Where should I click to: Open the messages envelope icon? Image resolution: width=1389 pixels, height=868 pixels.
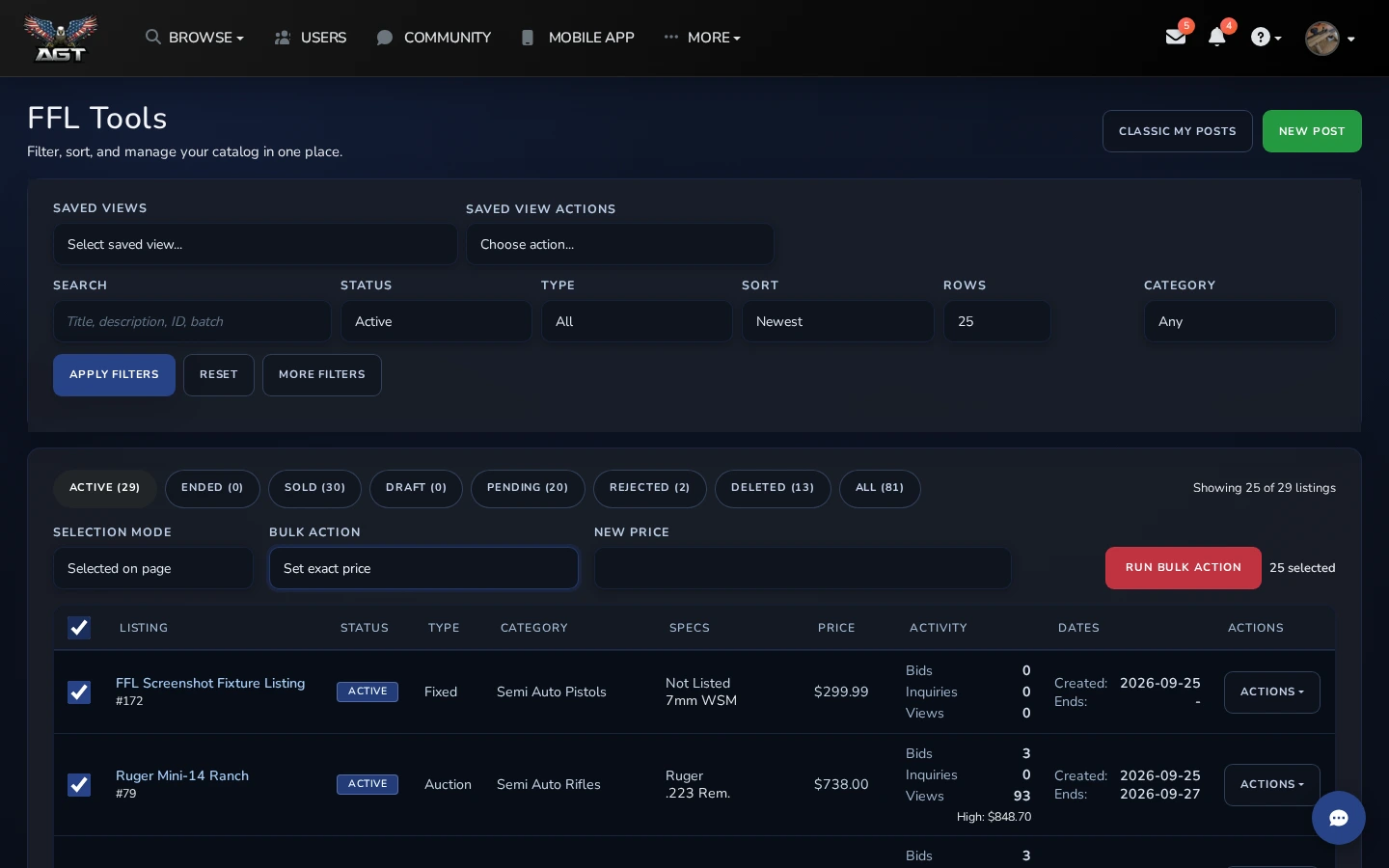[x=1176, y=37]
